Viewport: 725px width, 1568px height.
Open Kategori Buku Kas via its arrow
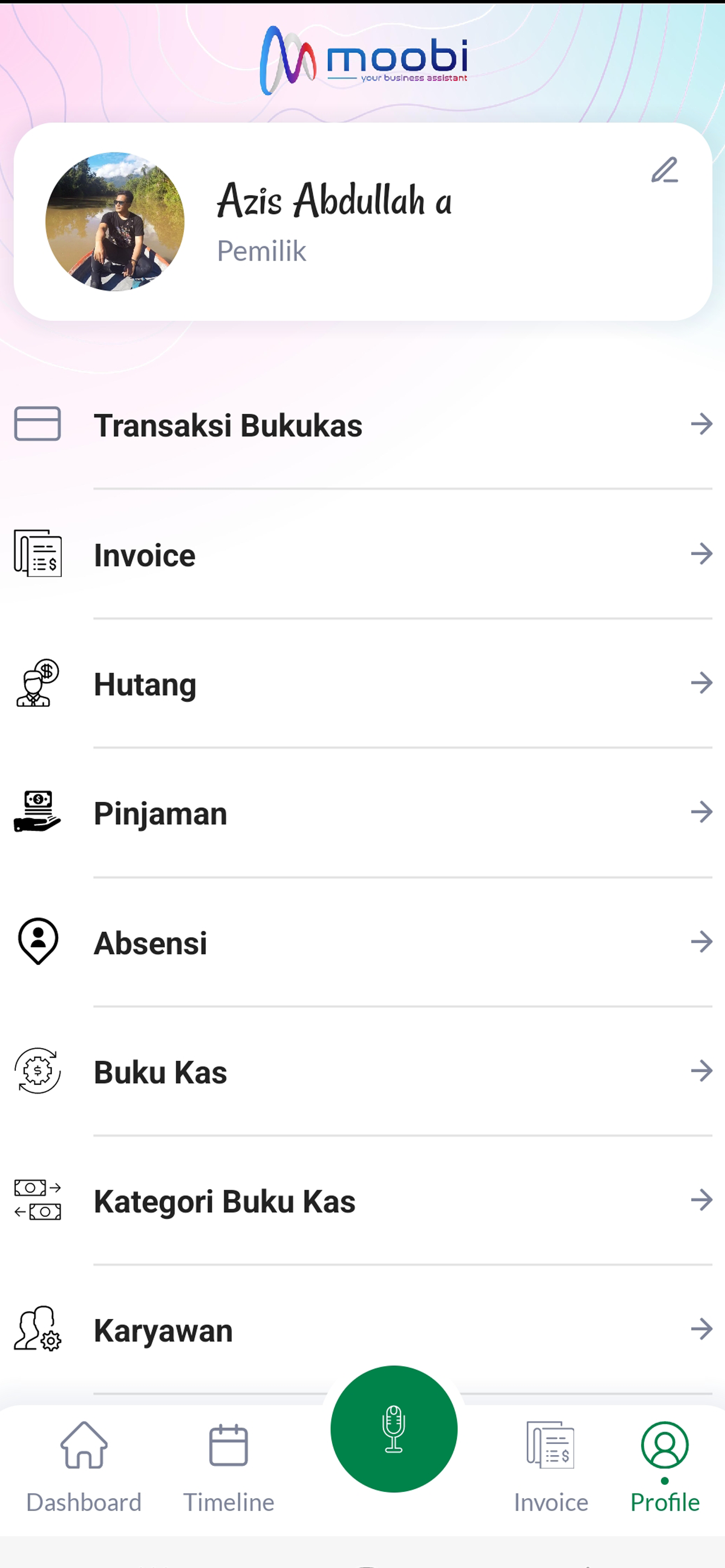701,1200
